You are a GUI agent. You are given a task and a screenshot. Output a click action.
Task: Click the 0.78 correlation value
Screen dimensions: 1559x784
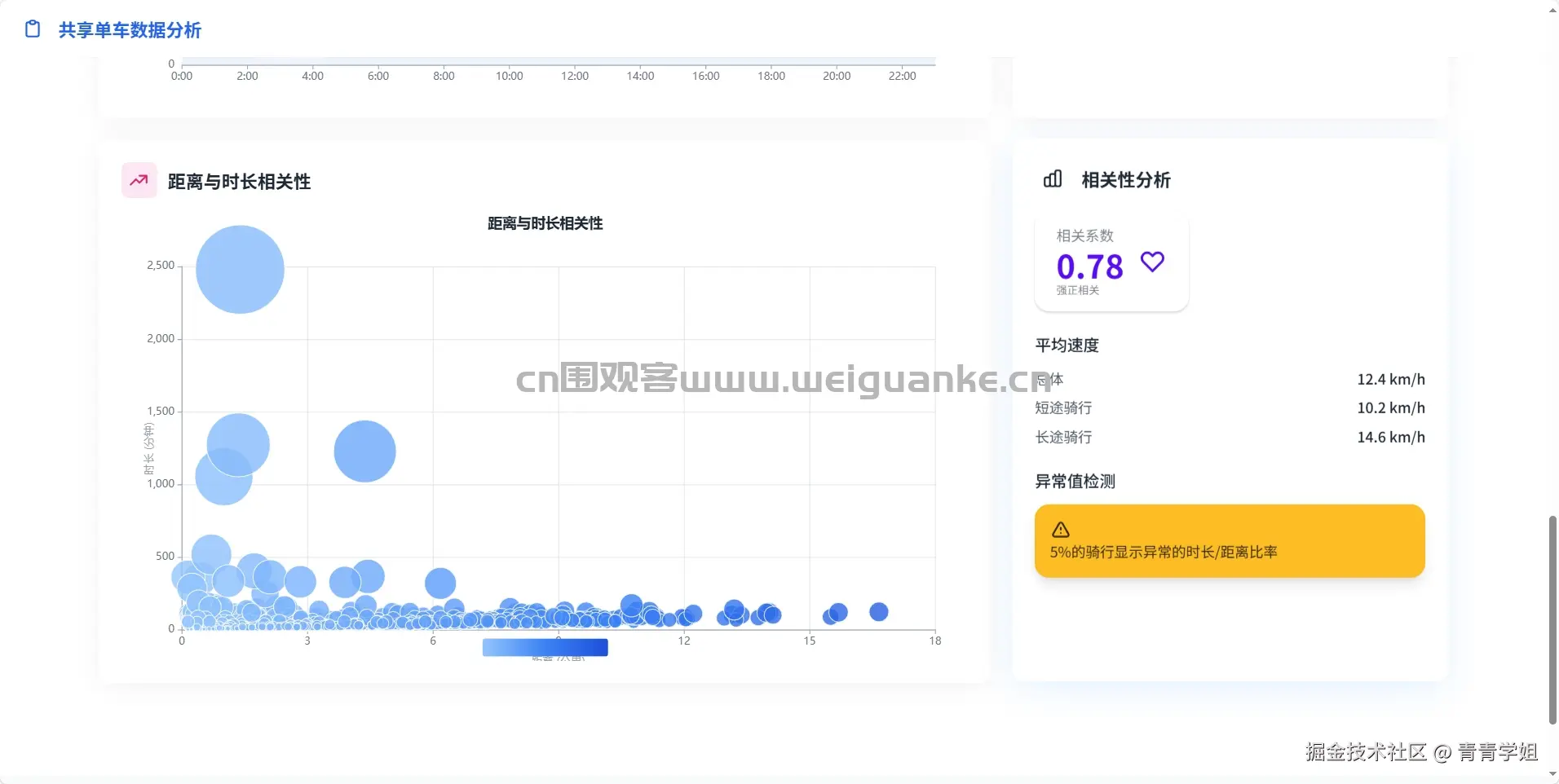click(x=1089, y=266)
